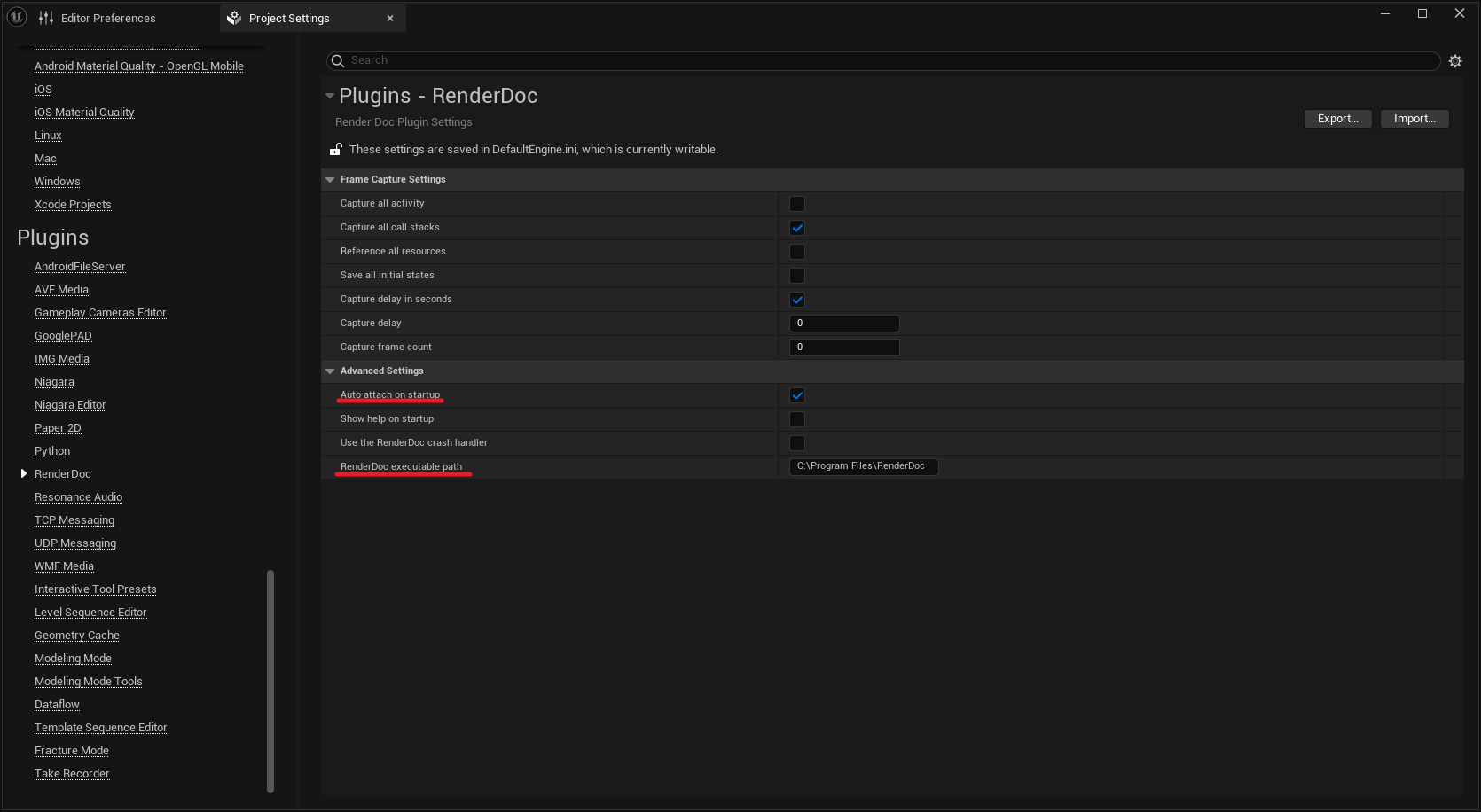This screenshot has width=1481, height=812.
Task: Open TCP Messaging settings
Action: 74,520
